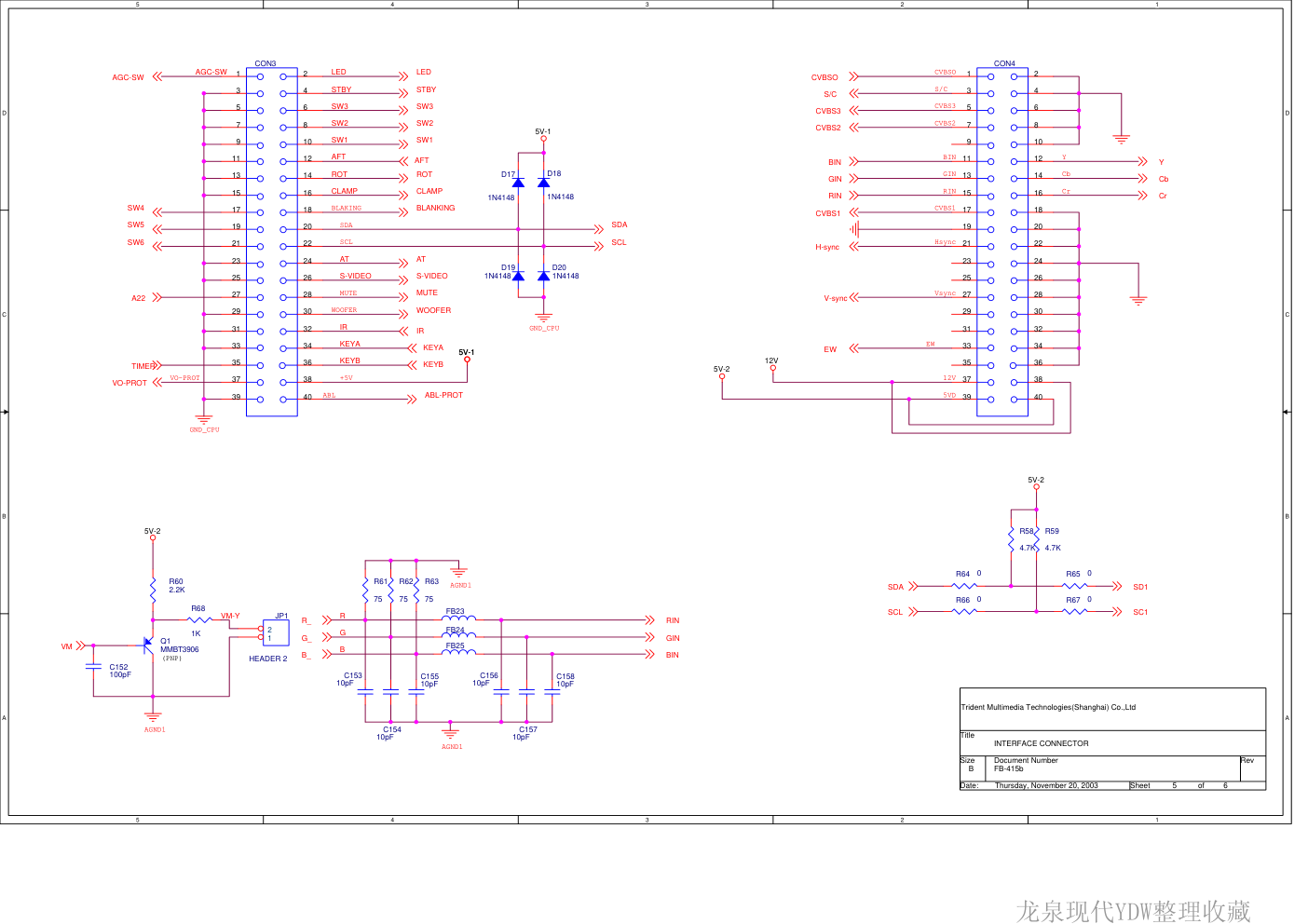Click the HEADER 2 text
Screen dimensions: 1308x924
click(x=267, y=659)
